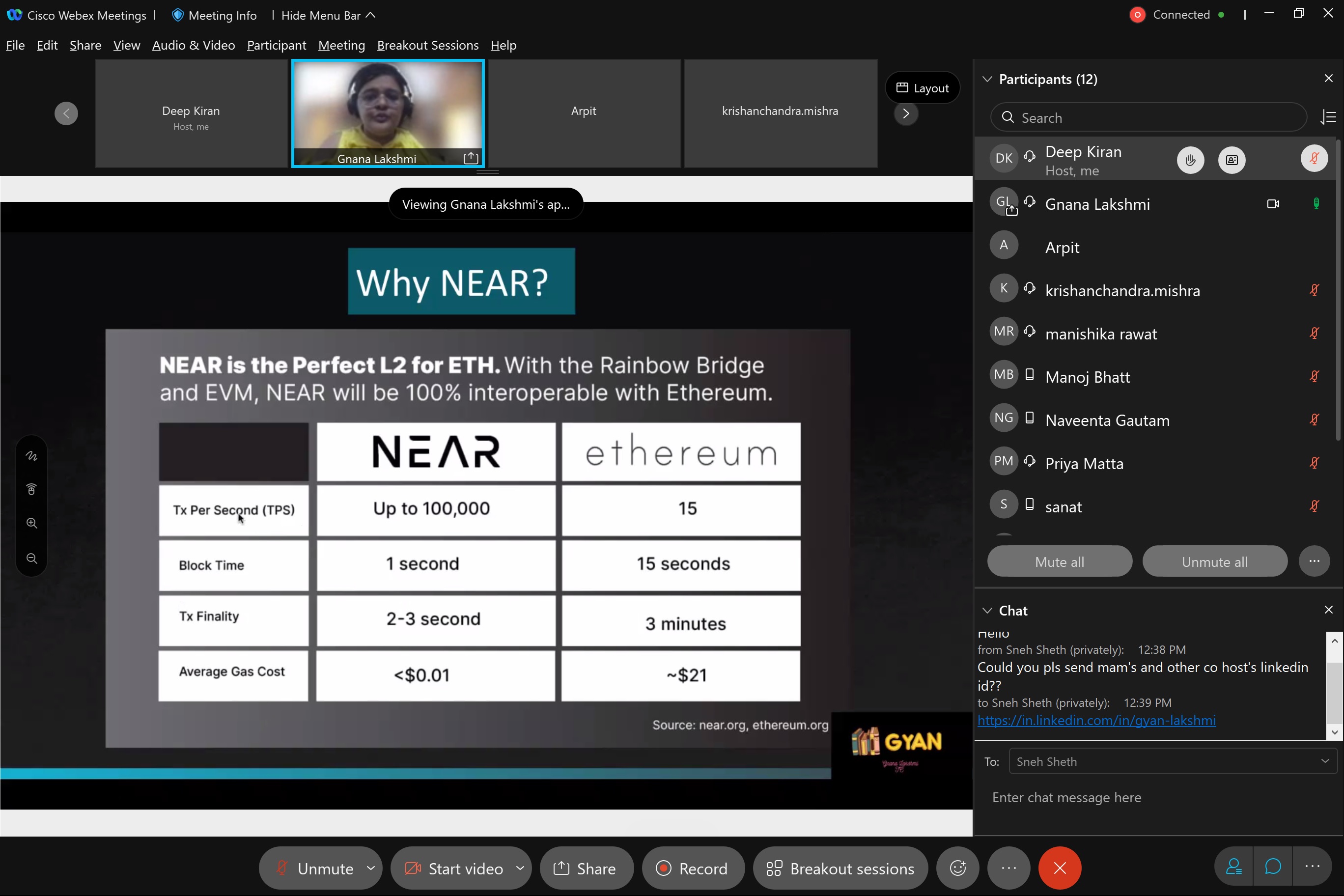Open the gyan-lakshmi LinkedIn link in chat
The width and height of the screenshot is (1344, 896).
point(1096,720)
